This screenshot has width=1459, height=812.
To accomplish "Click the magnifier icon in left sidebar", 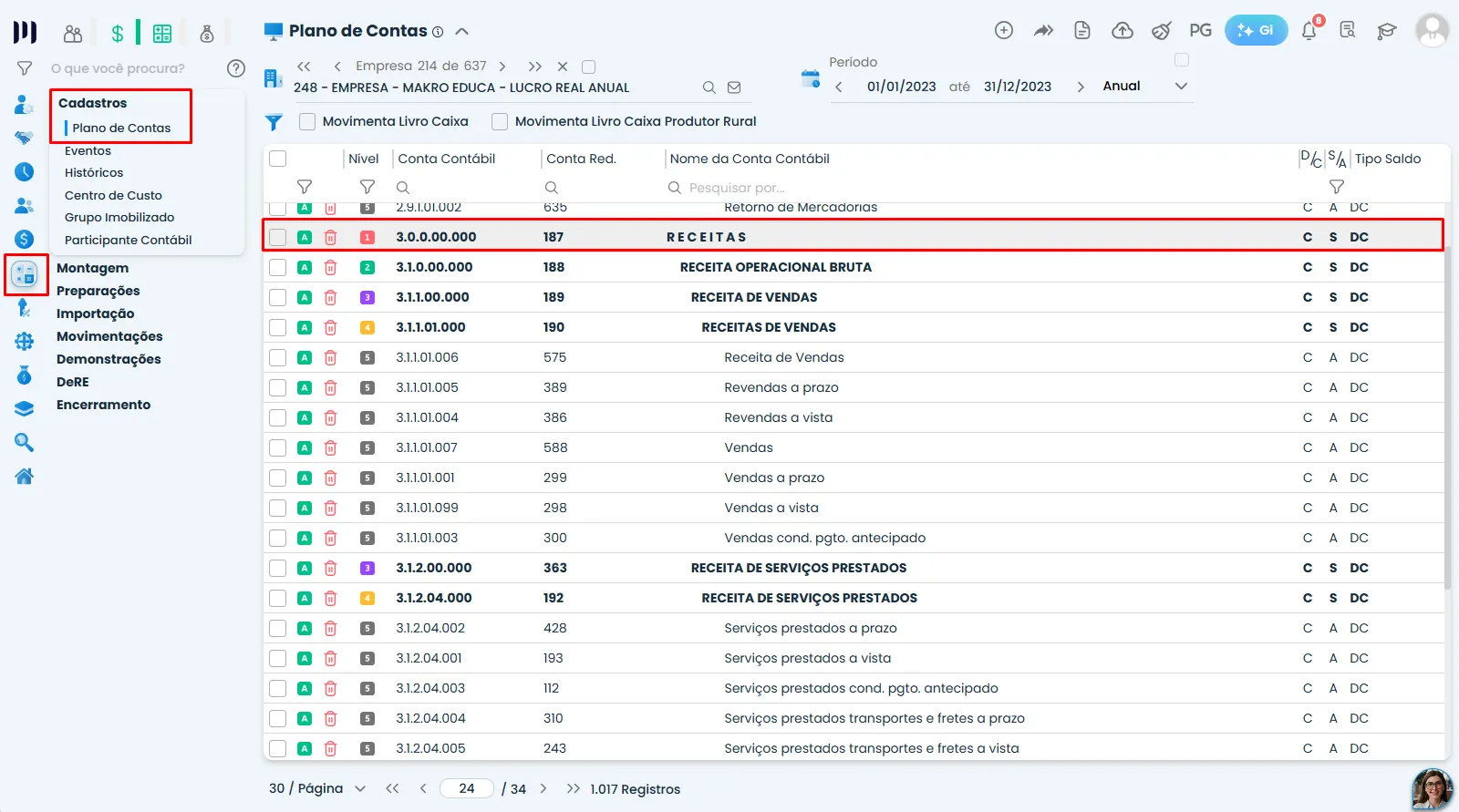I will tap(25, 443).
